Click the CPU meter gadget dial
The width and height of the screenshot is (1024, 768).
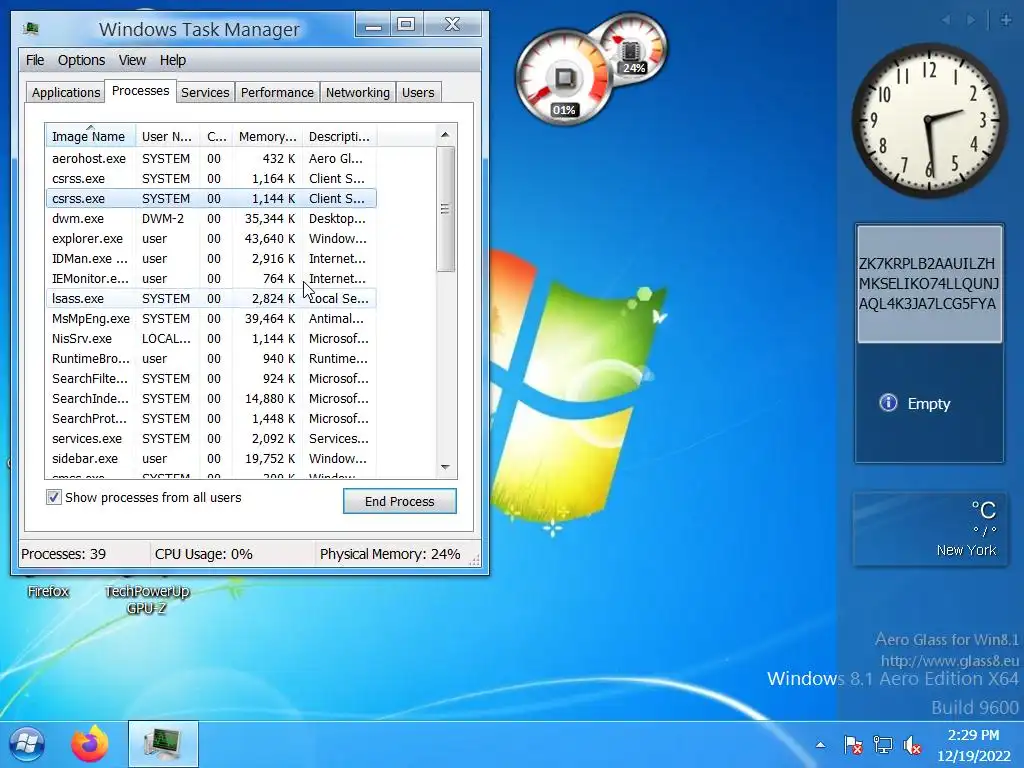tap(564, 78)
